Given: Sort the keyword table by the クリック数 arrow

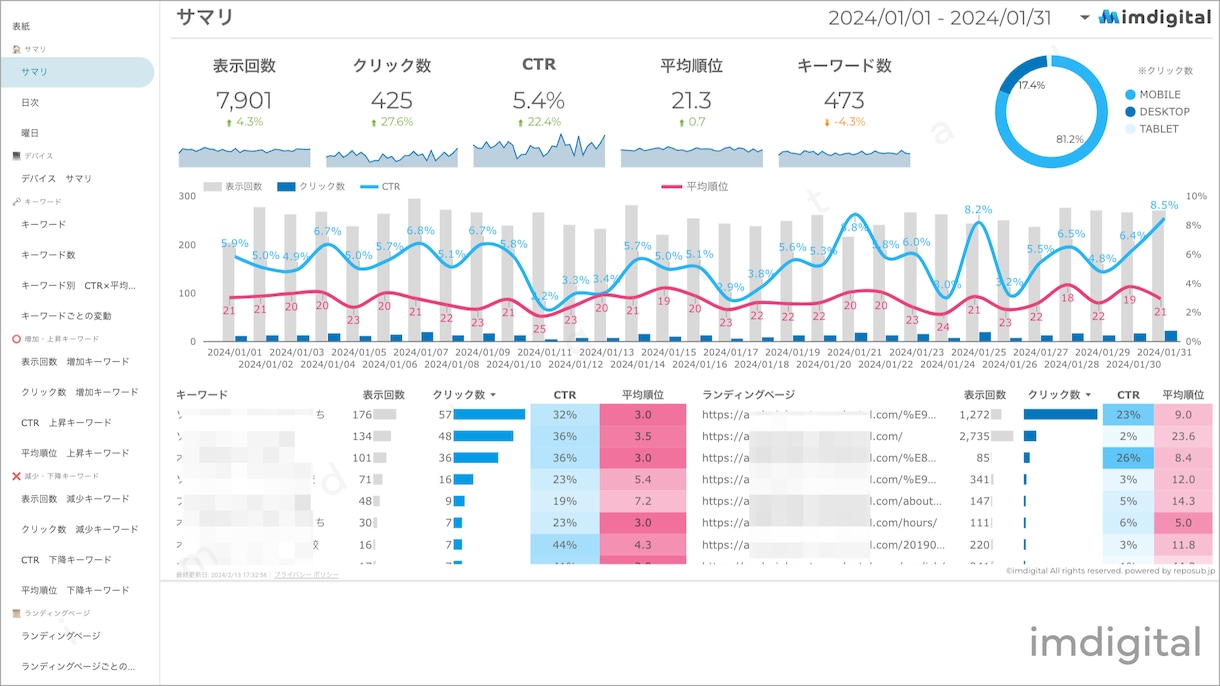Looking at the screenshot, I should click(492, 395).
